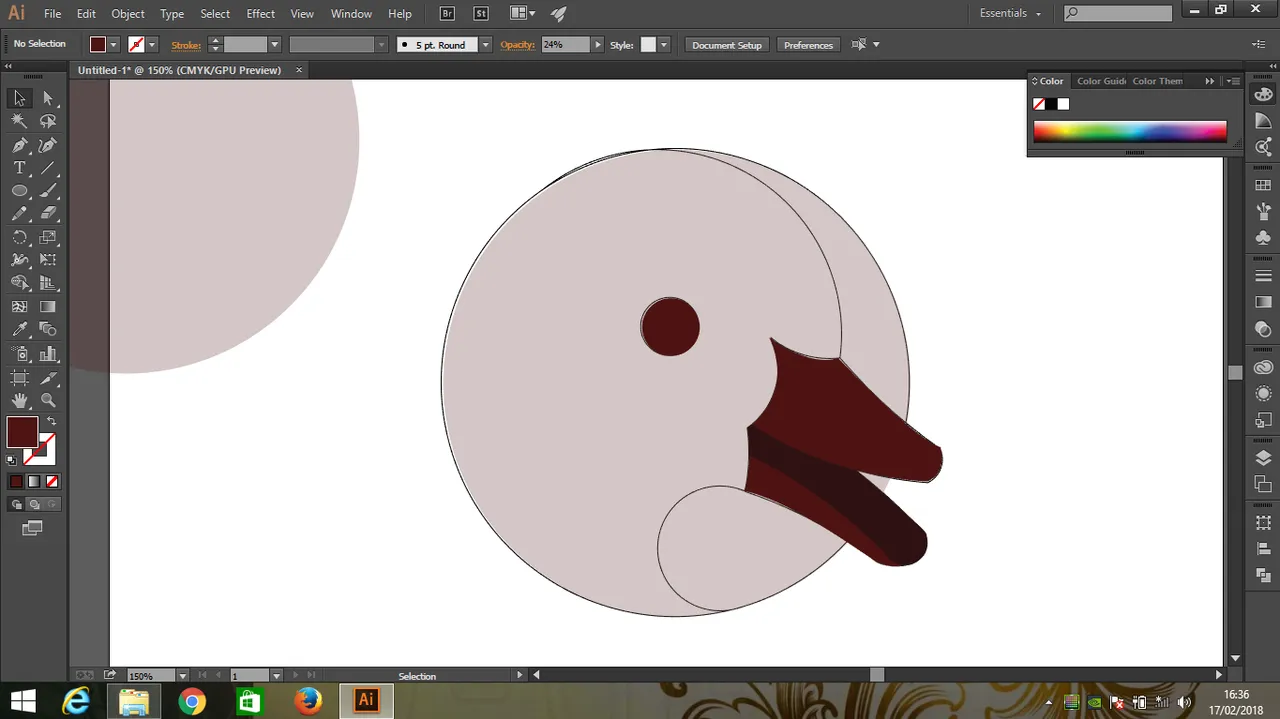Expand the Opacity value arrow
Viewport: 1280px width, 719px height.
click(x=598, y=45)
